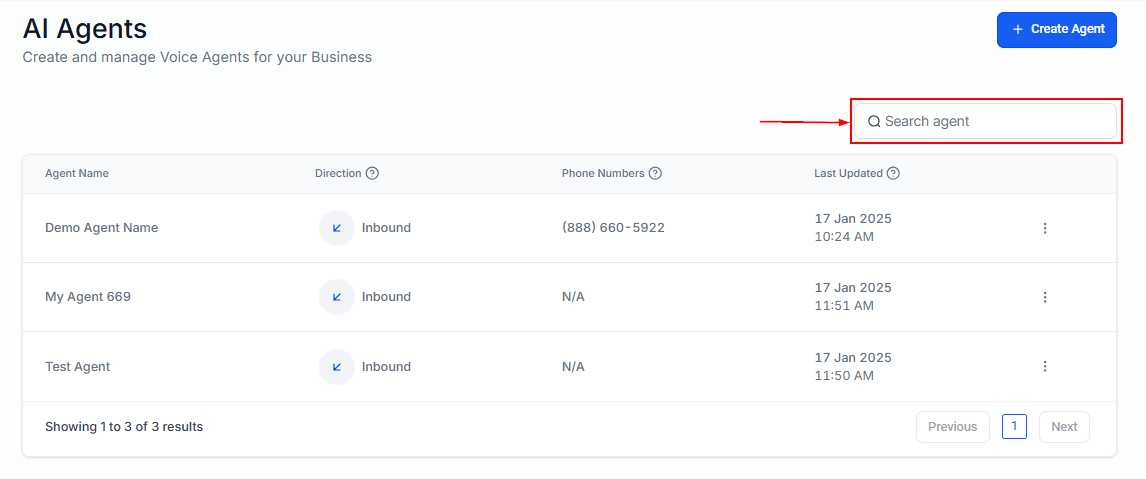Click the AI Agents page heading

pos(85,29)
